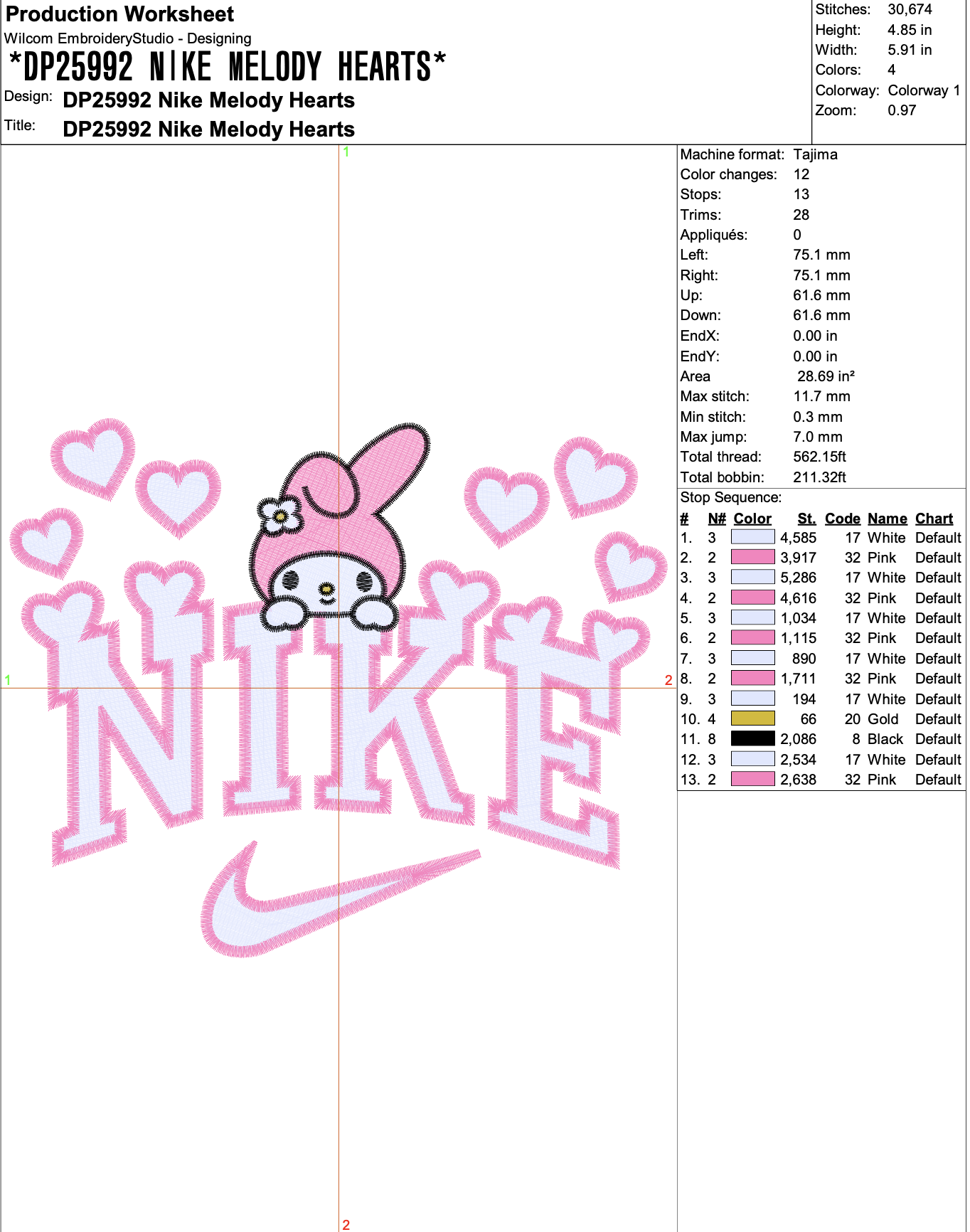The width and height of the screenshot is (970, 1232).
Task: Click the Production Worksheet title
Action: click(x=119, y=14)
